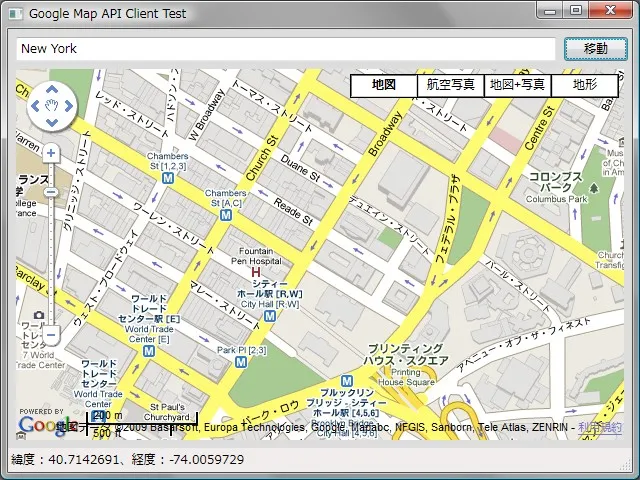Click the Chambers St [1,2,3] subway icon
The width and height of the screenshot is (640, 480).
167,178
